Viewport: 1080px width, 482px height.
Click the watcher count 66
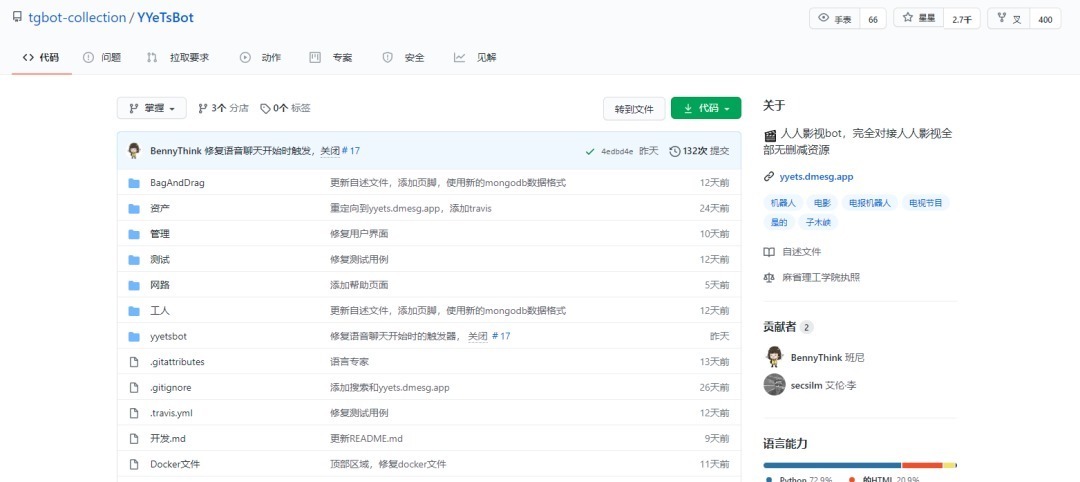pos(873,19)
